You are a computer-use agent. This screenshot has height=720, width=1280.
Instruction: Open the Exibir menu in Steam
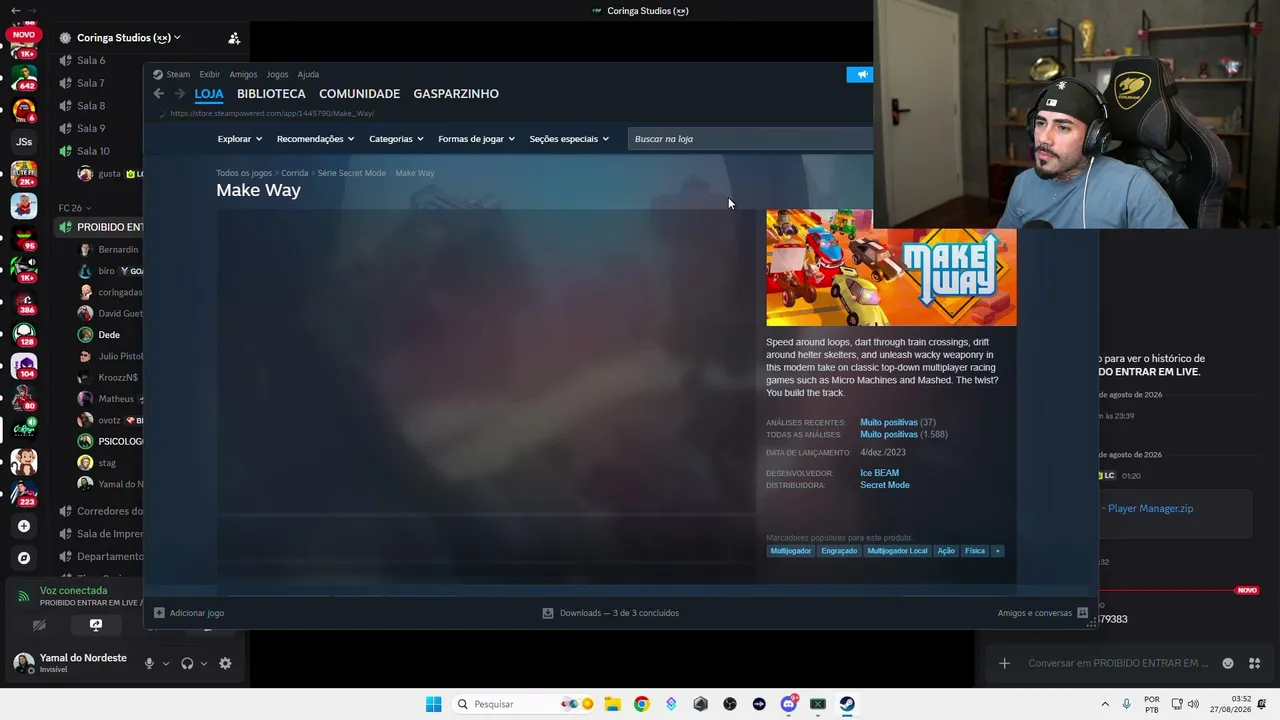coord(209,74)
